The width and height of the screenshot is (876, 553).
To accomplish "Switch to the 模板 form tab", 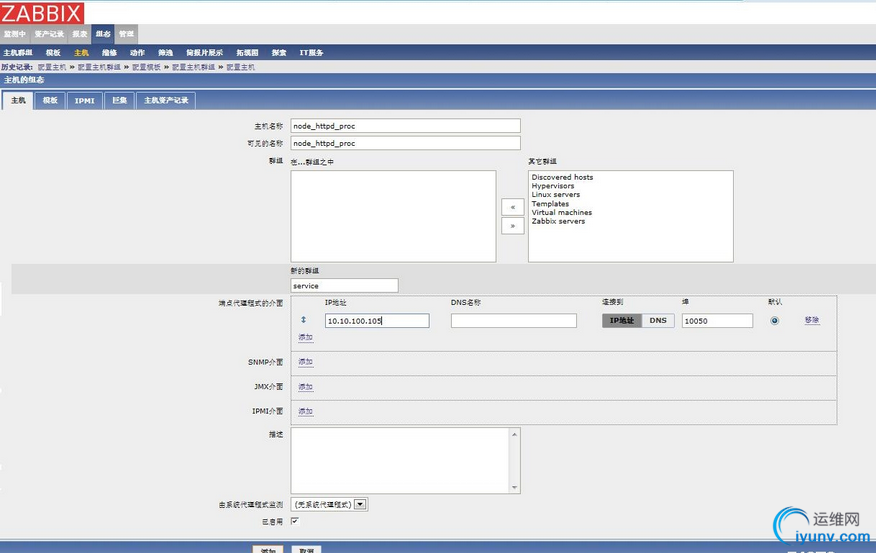I will [x=50, y=101].
